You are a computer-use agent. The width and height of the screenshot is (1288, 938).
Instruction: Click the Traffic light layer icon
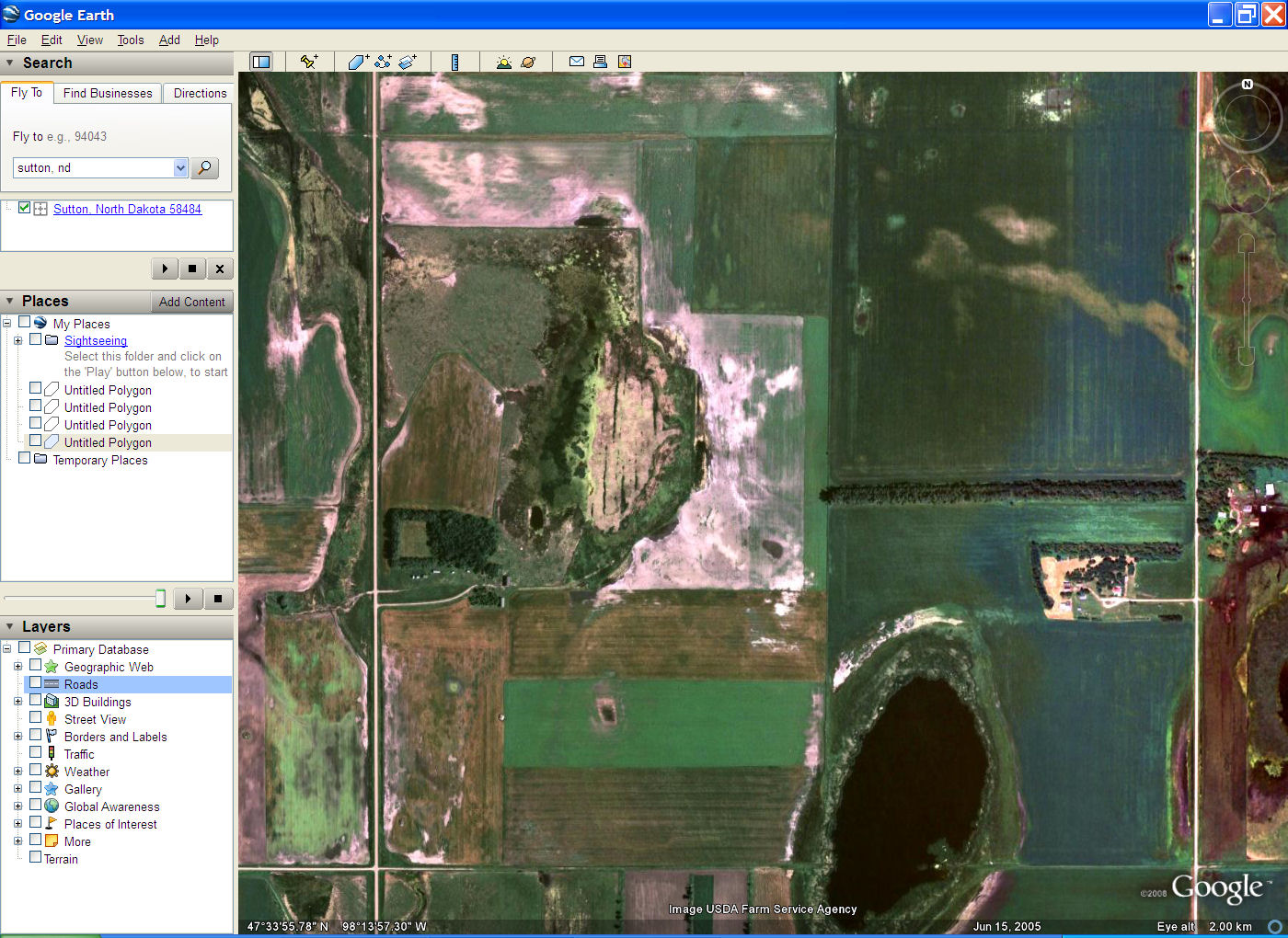coord(52,754)
